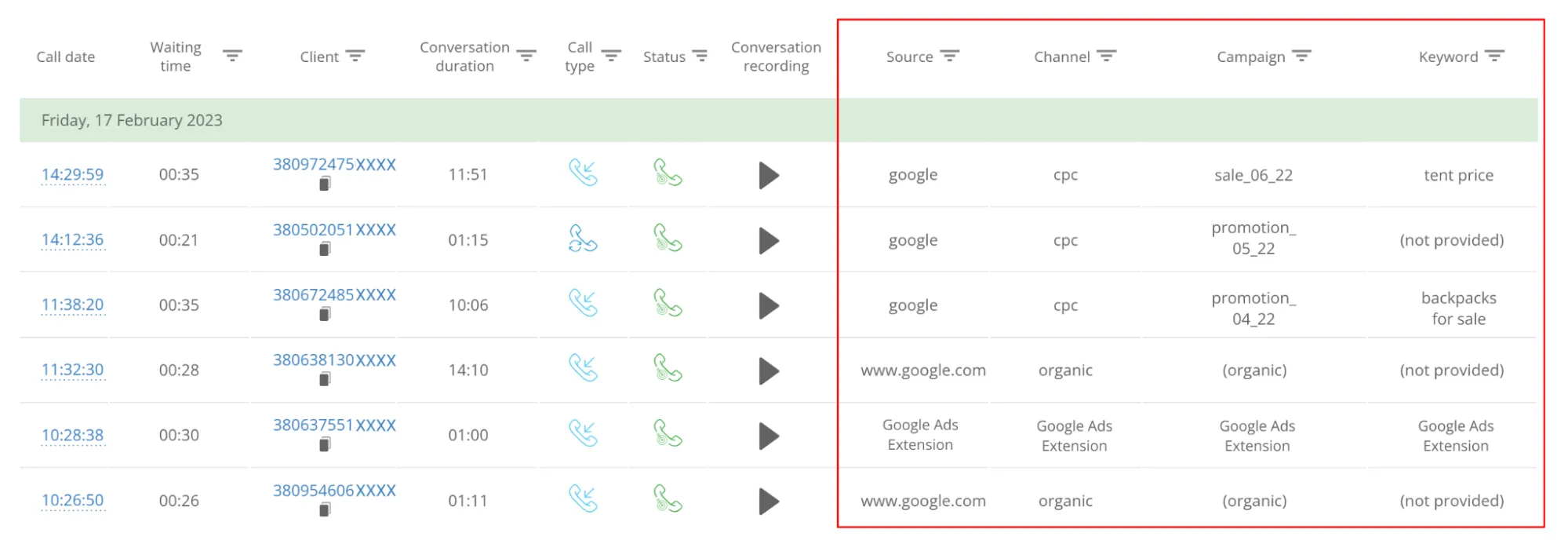This screenshot has width=1568, height=540.
Task: Play recording of the 10:26:50 call
Action: pyautogui.click(x=769, y=501)
